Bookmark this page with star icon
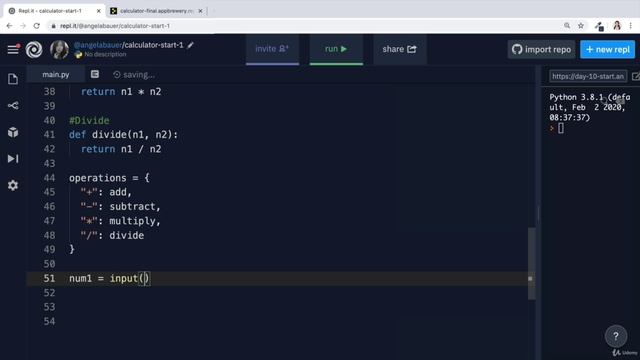The height and width of the screenshot is (360, 640). coord(581,26)
